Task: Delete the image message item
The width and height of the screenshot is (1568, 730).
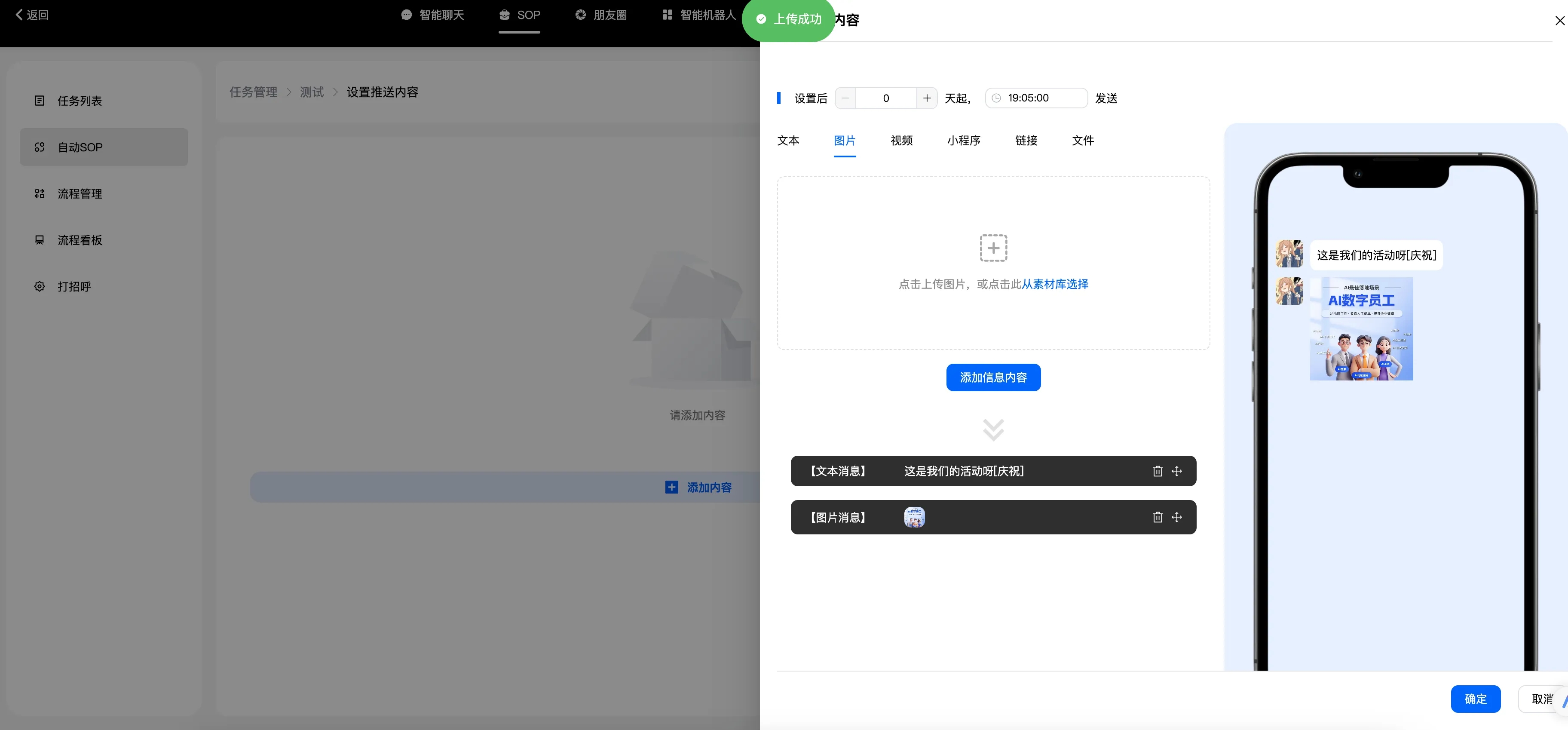Action: coord(1157,518)
